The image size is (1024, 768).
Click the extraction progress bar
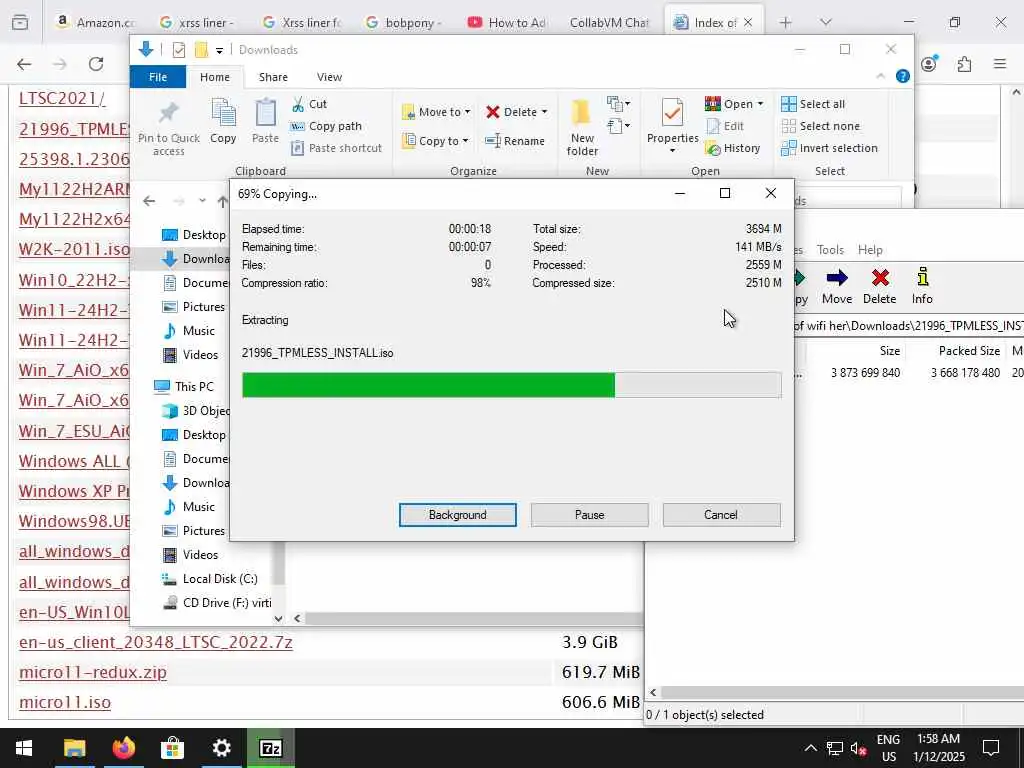click(x=511, y=385)
